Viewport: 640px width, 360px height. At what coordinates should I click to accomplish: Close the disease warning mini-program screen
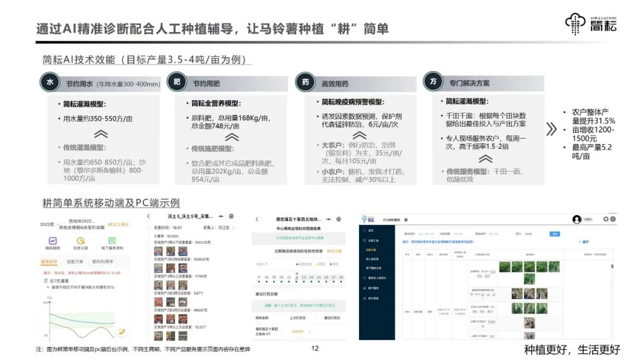[x=338, y=219]
